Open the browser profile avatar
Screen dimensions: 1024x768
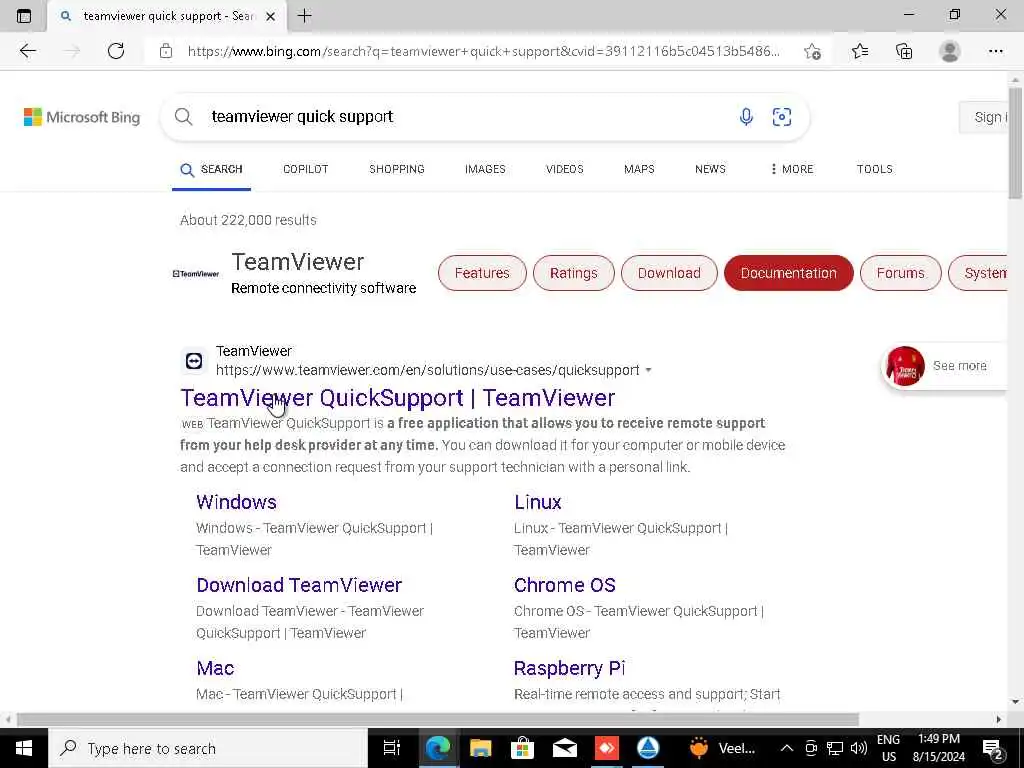[x=950, y=51]
